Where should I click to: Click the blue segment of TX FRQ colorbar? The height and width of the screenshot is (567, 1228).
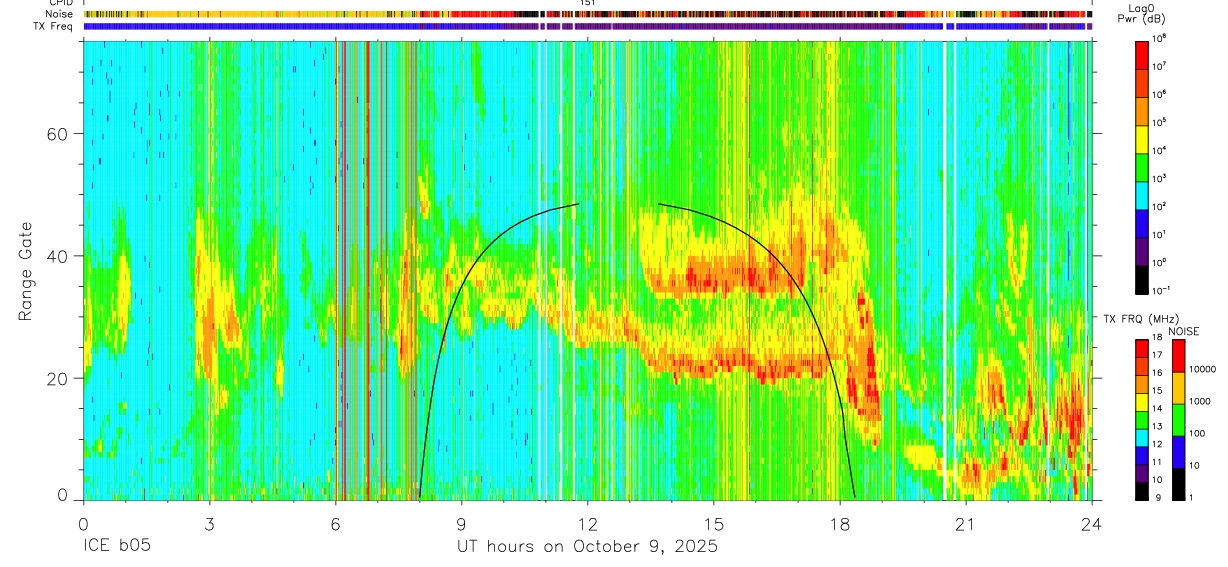[x=1142, y=456]
